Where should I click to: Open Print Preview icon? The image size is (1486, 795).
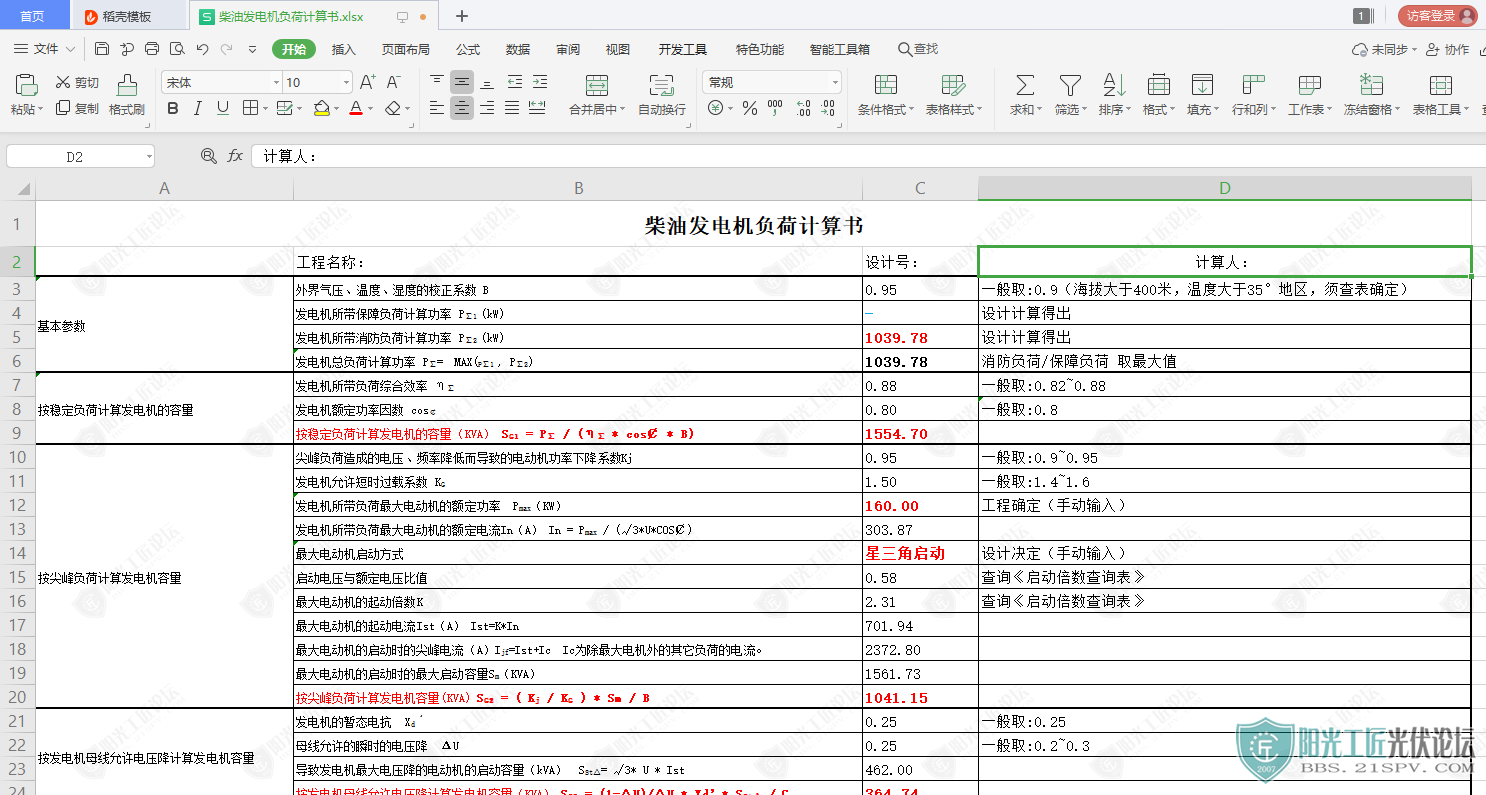coord(177,49)
